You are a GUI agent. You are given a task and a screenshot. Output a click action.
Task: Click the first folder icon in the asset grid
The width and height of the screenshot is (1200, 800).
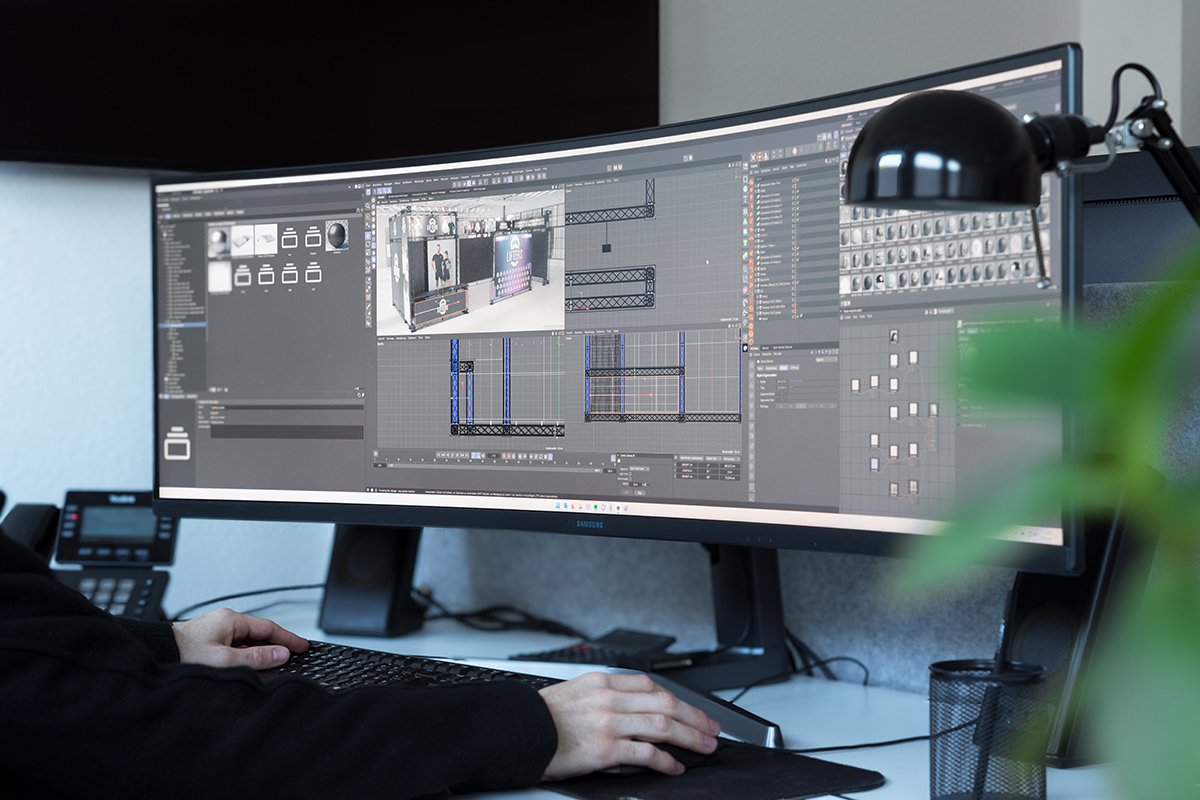point(289,238)
